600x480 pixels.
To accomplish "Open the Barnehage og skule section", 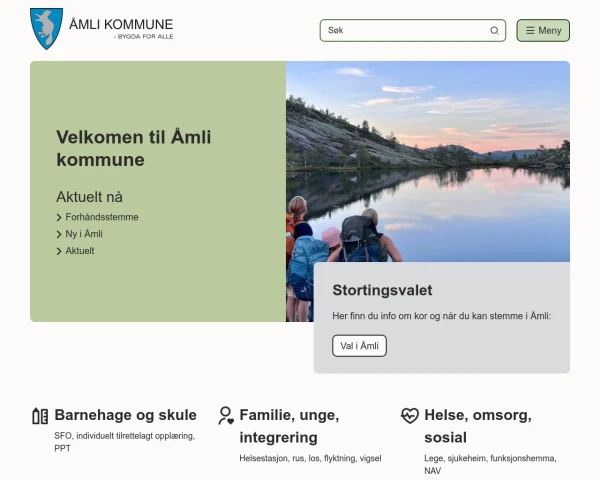I will point(125,415).
